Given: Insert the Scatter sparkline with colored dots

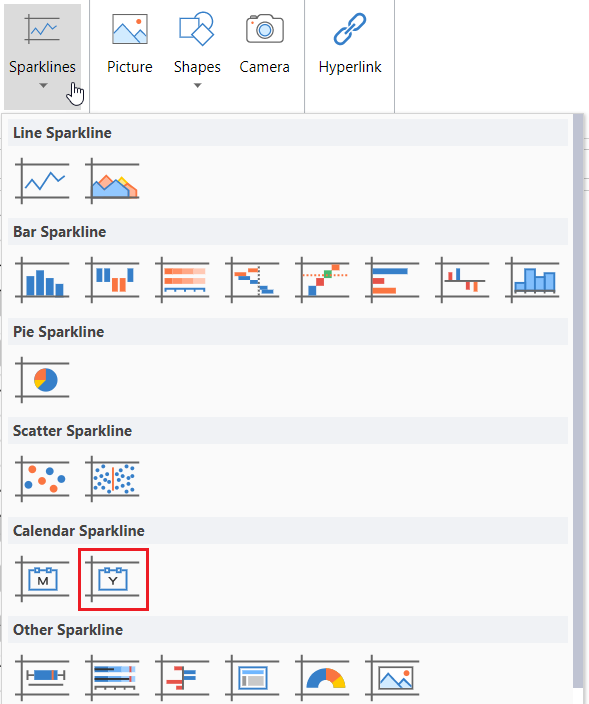Looking at the screenshot, I should 43,479.
